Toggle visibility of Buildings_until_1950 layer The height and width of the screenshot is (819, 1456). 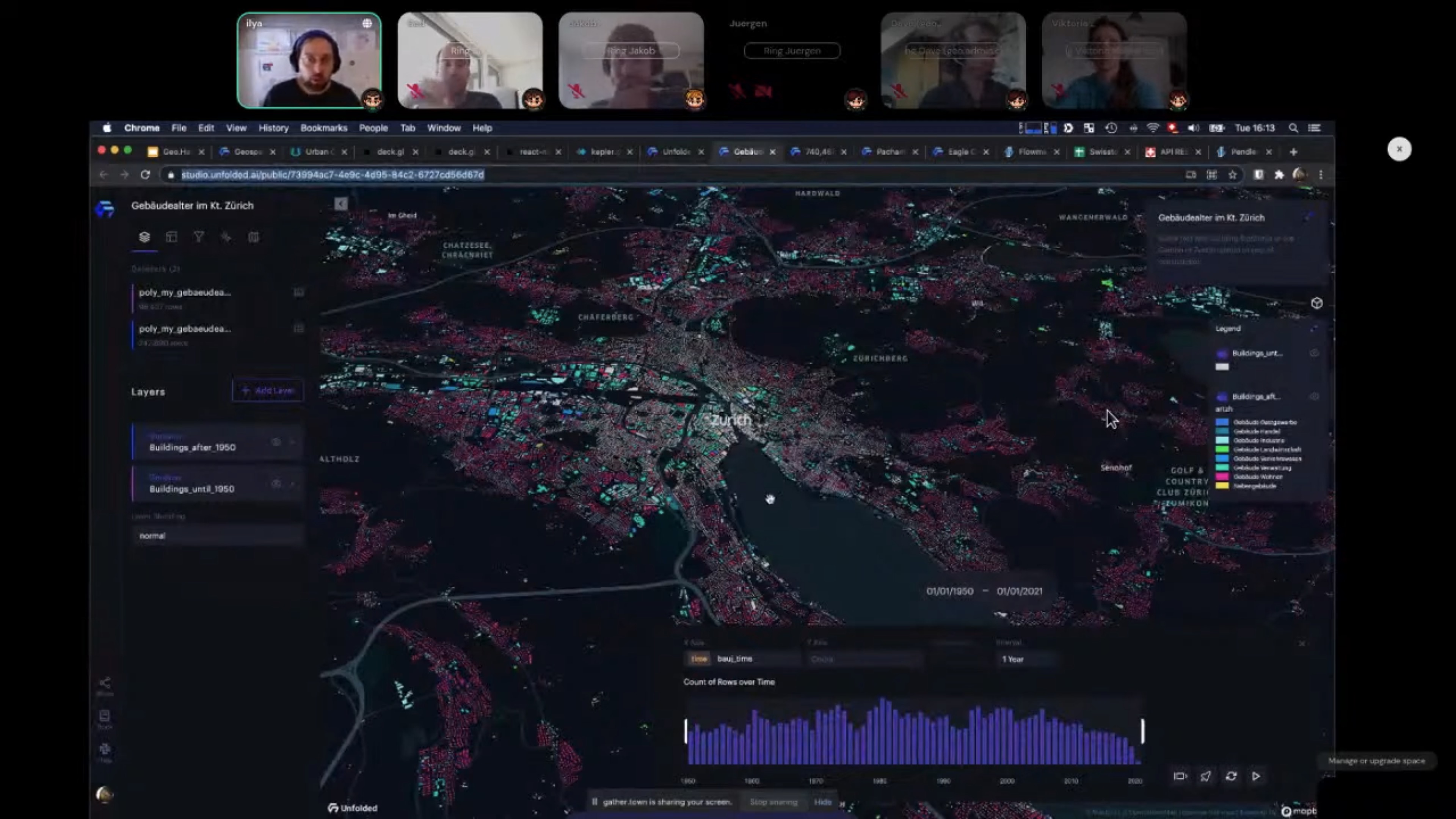click(276, 484)
